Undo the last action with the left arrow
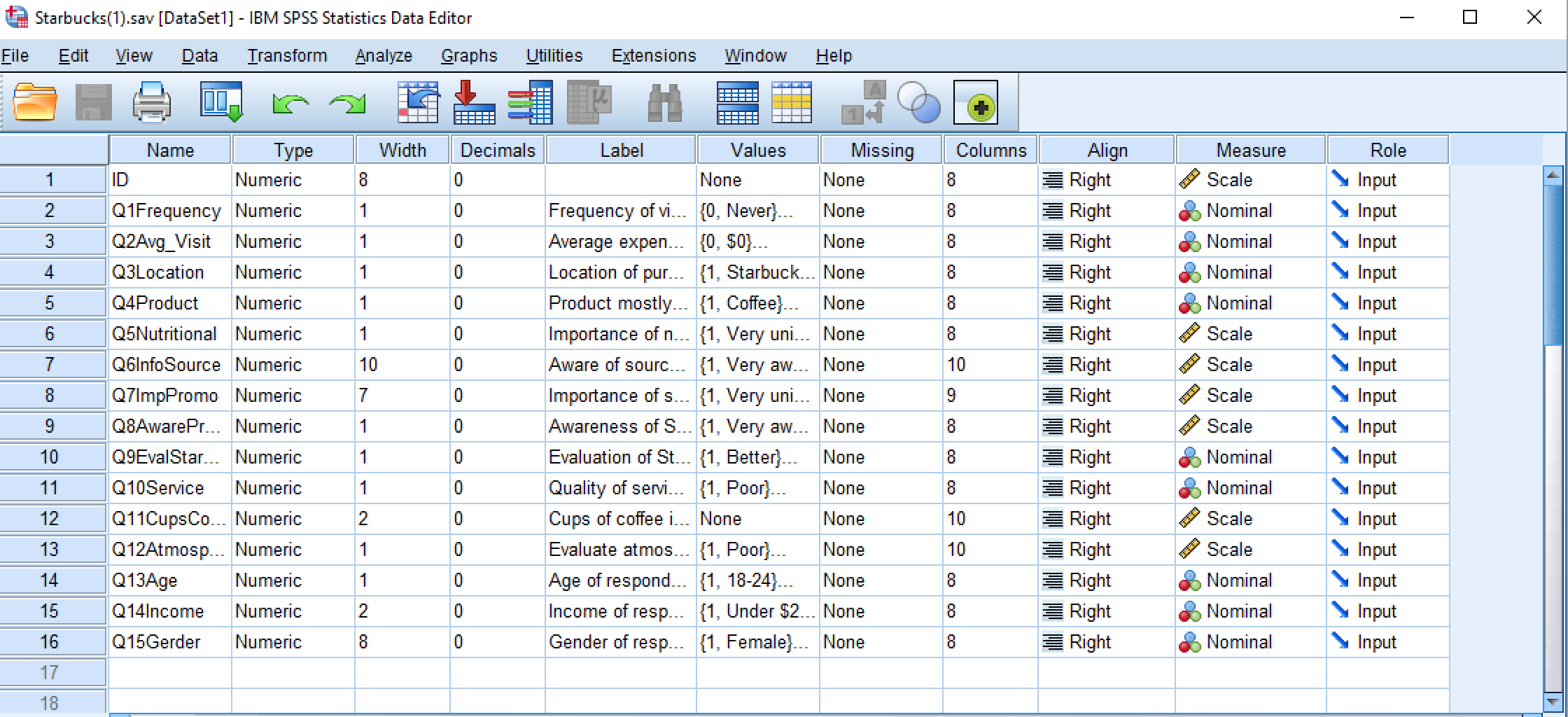The width and height of the screenshot is (1568, 717). click(290, 104)
